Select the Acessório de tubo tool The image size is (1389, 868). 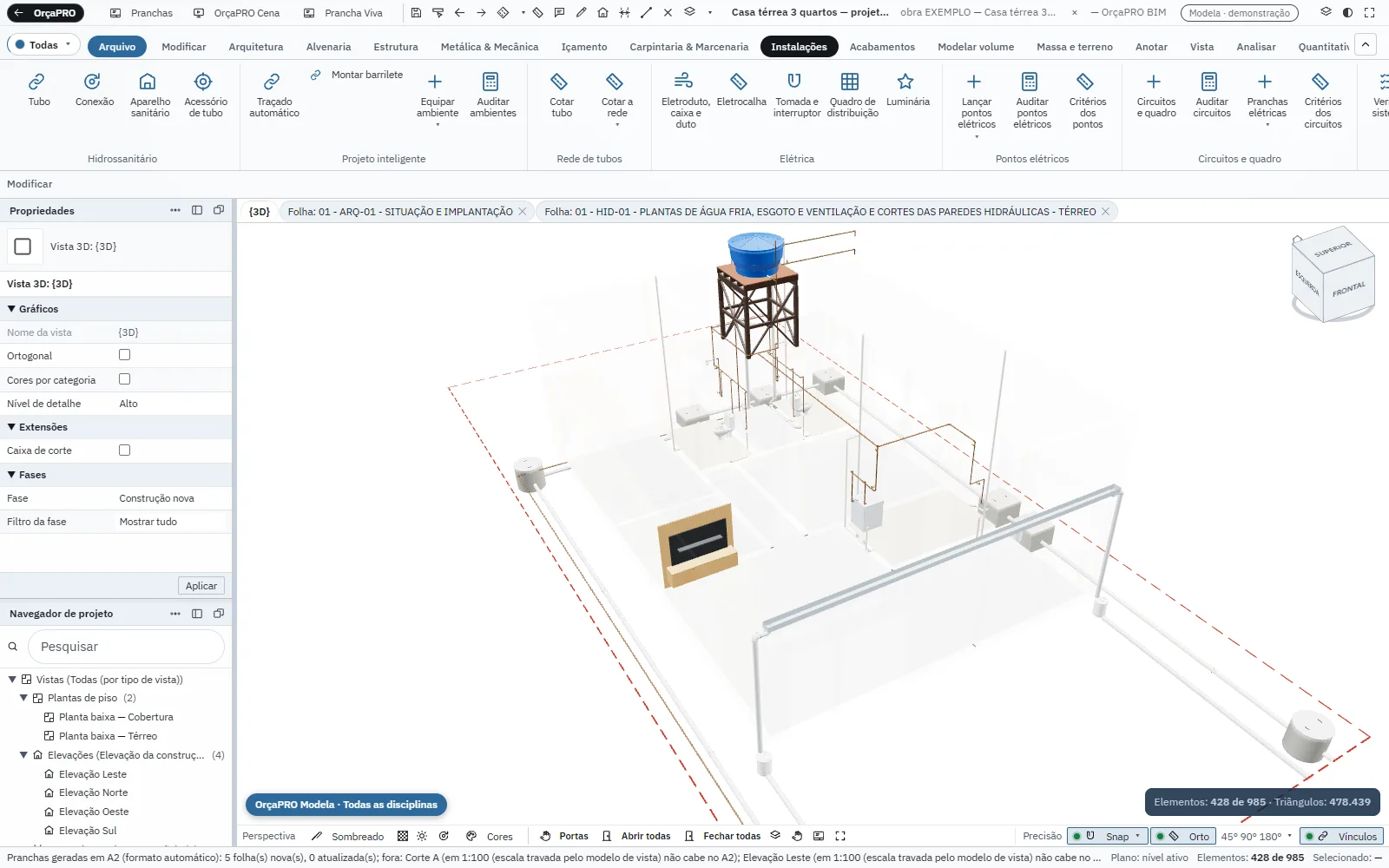(x=206, y=95)
